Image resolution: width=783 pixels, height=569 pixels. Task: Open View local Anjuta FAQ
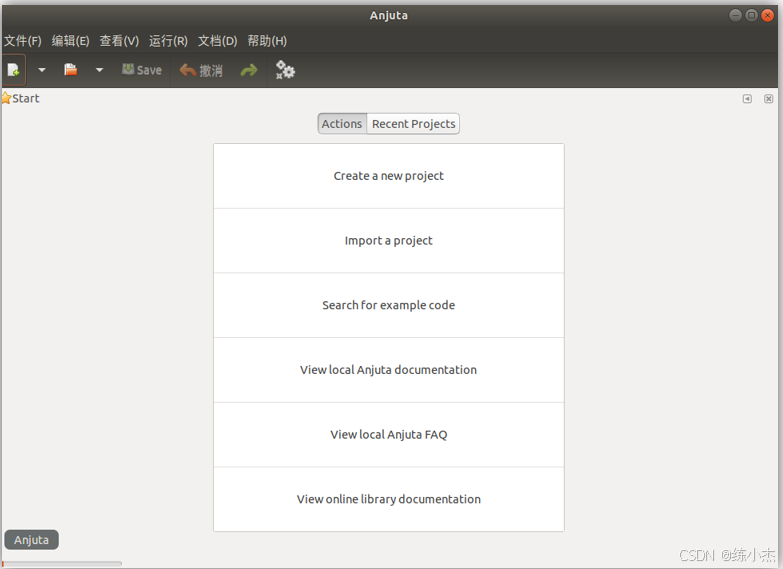tap(389, 435)
